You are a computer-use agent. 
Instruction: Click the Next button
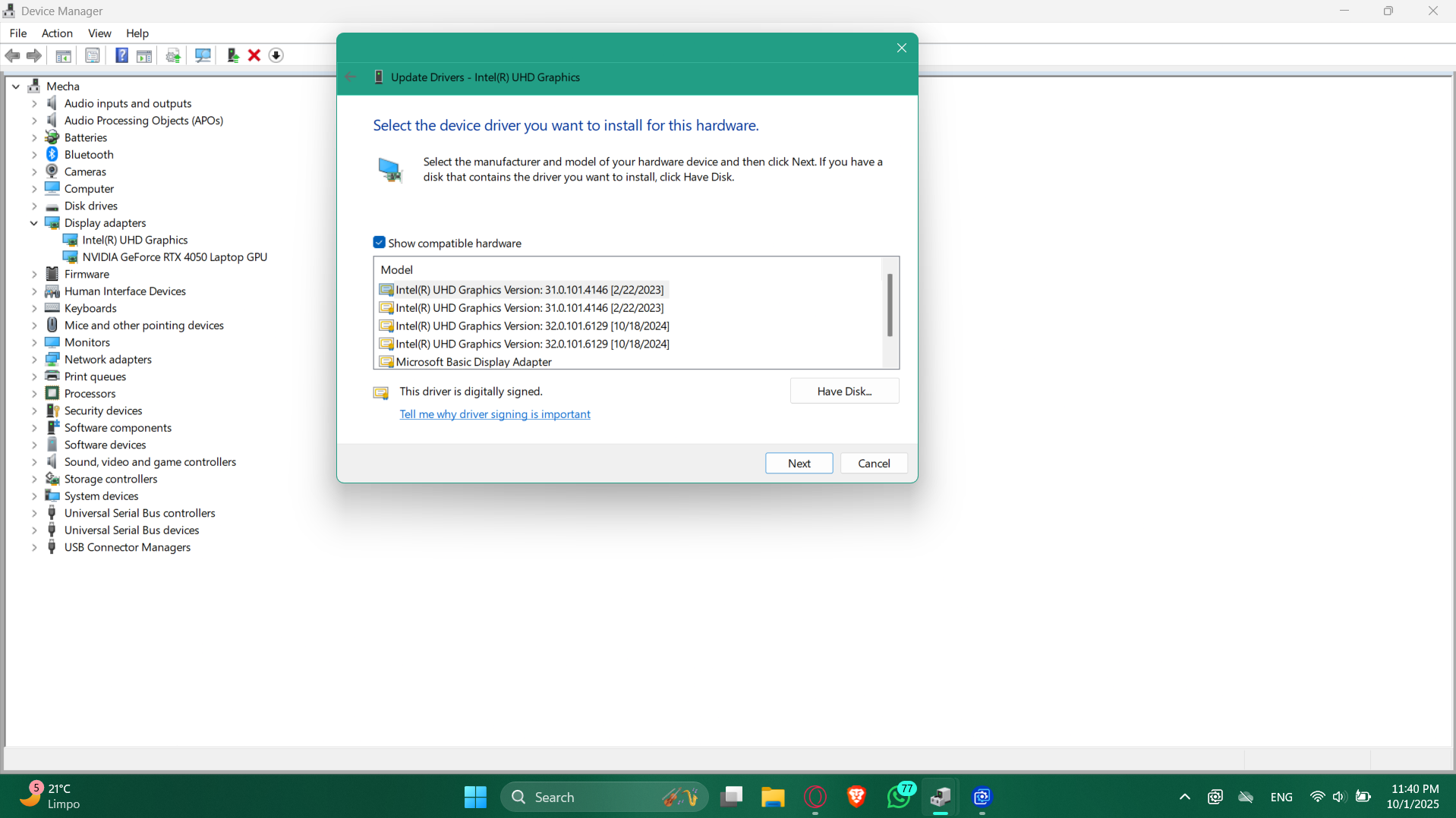pyautogui.click(x=799, y=464)
